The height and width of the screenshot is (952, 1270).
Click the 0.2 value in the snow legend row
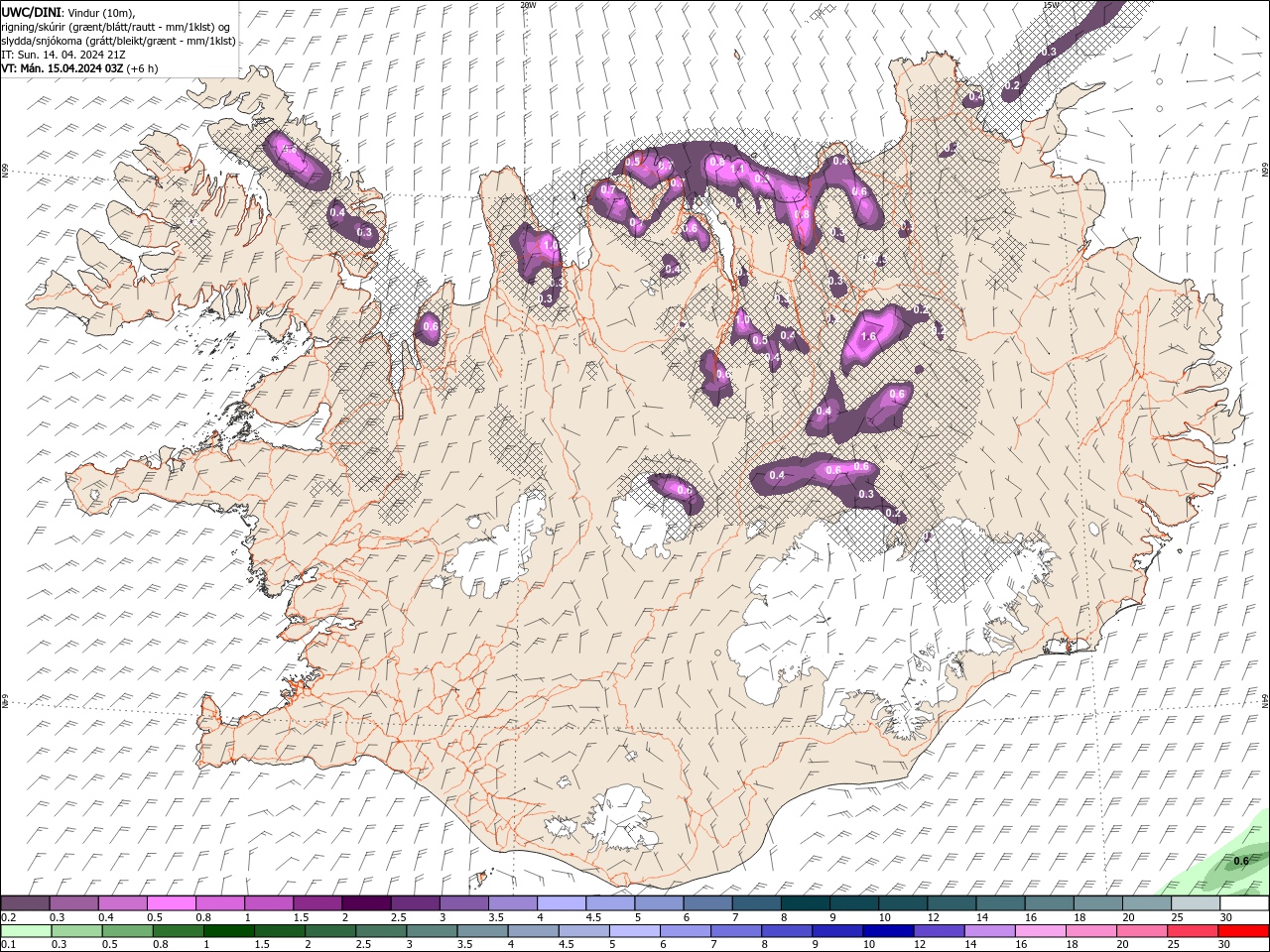9,917
